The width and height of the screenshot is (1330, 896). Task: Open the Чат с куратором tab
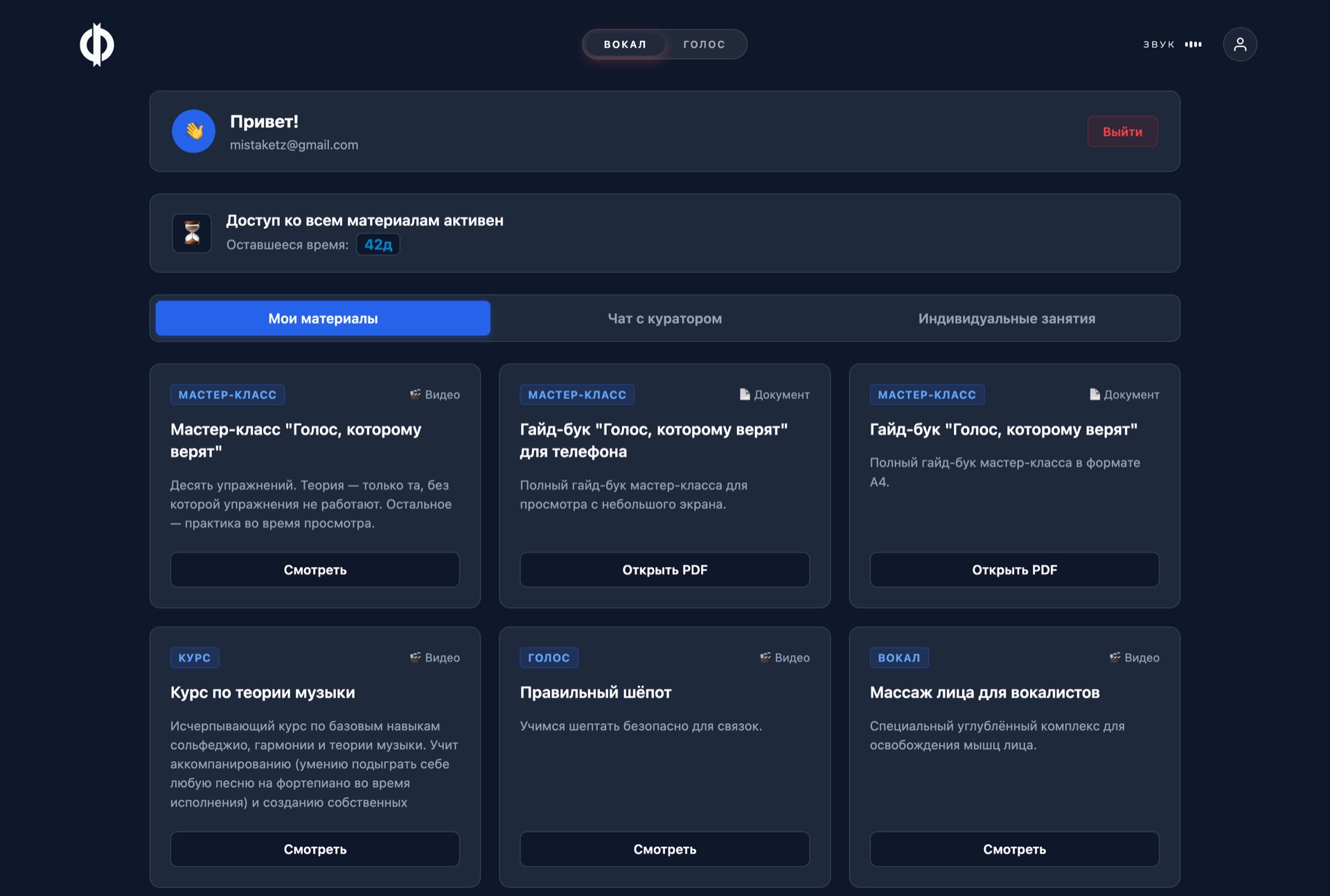click(665, 319)
